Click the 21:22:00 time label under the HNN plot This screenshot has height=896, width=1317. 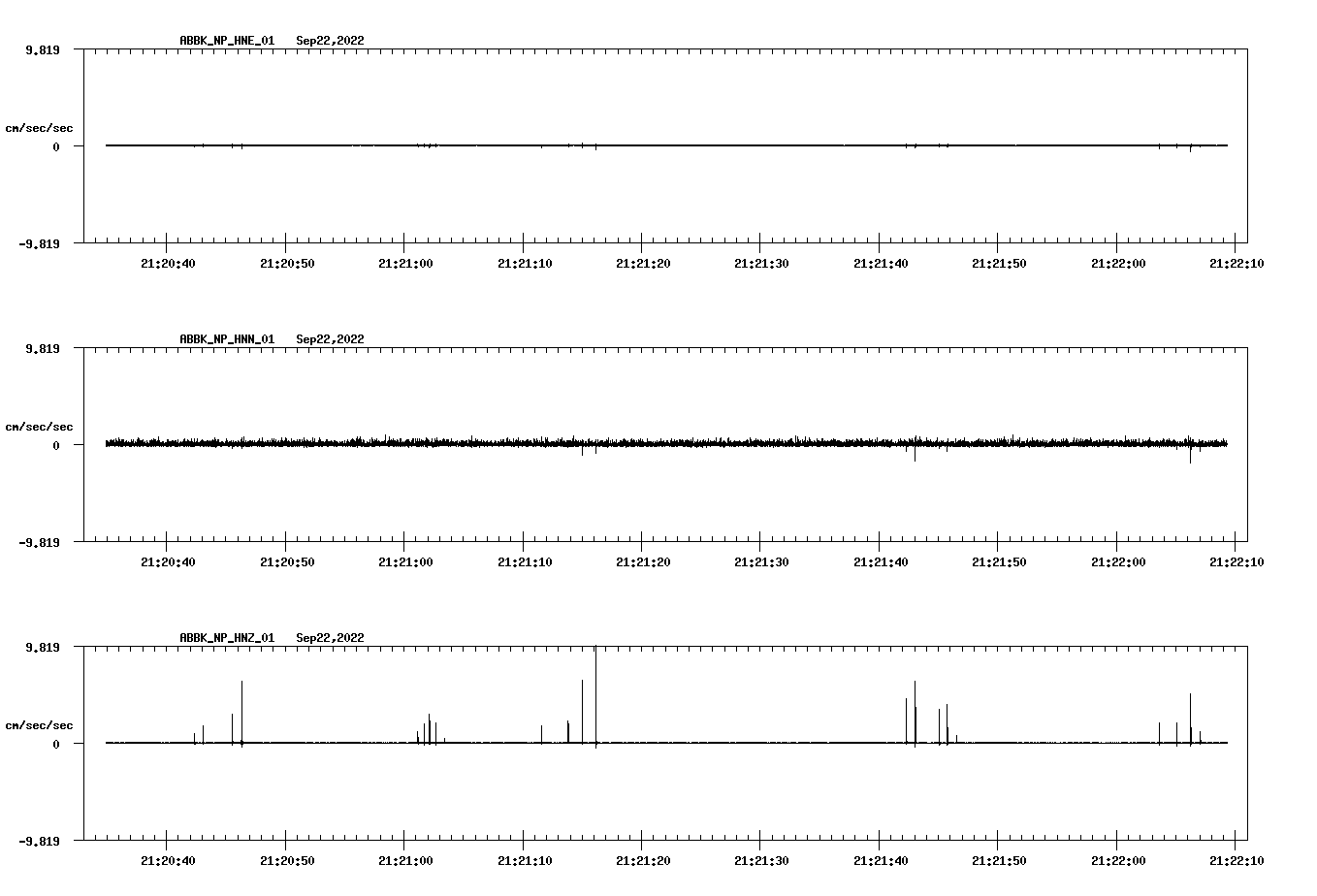pyautogui.click(x=1118, y=561)
